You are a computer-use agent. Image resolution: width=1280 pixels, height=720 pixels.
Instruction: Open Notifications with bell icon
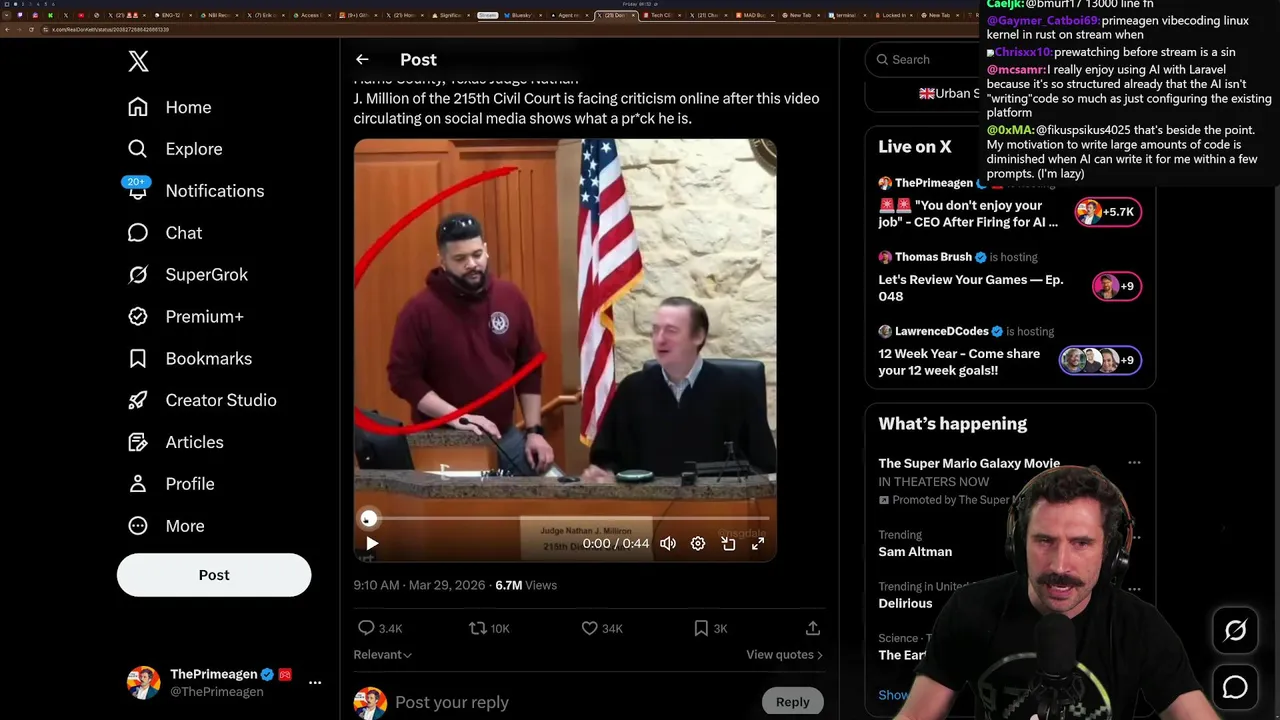pos(196,191)
